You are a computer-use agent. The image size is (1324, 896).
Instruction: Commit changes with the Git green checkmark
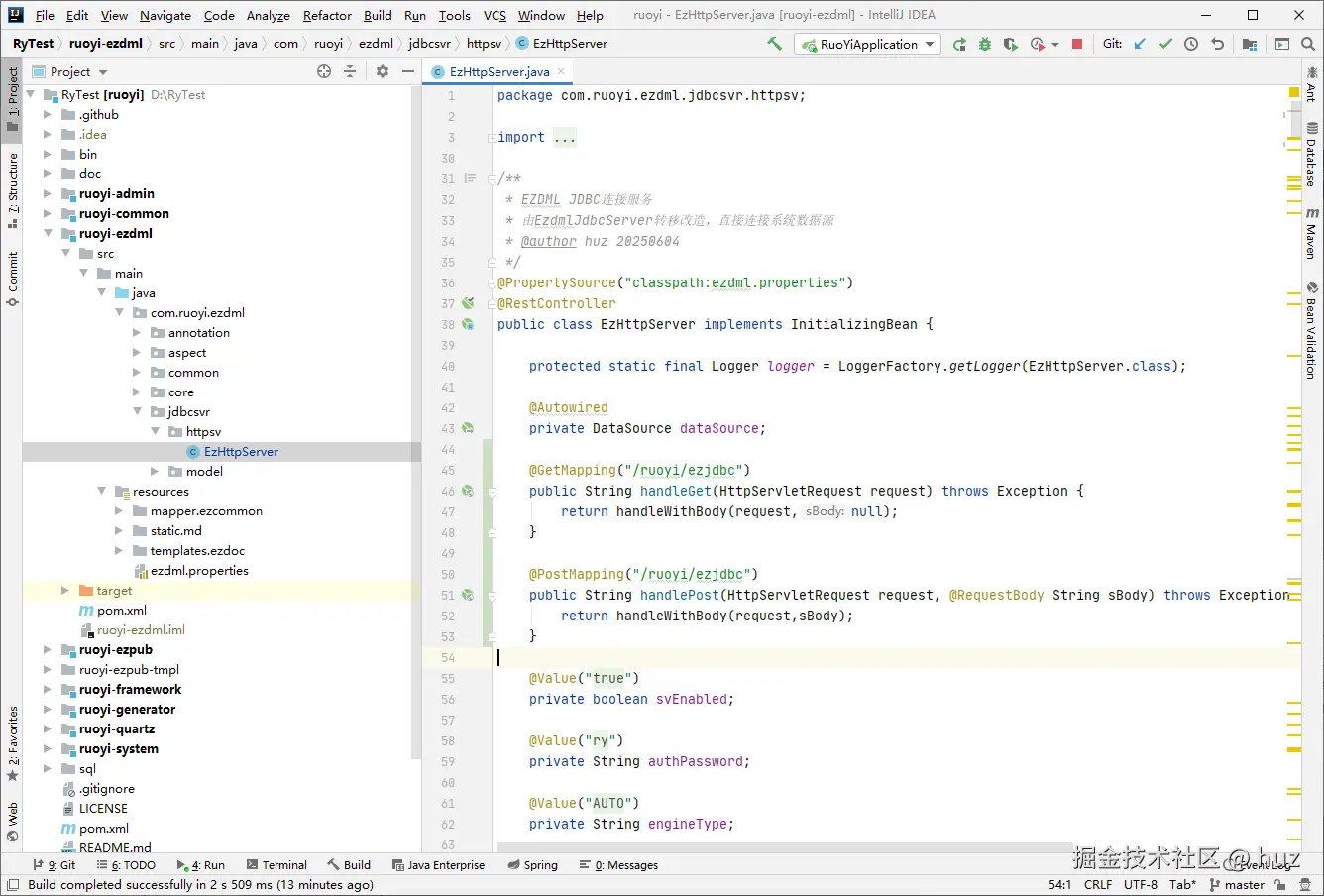point(1165,44)
